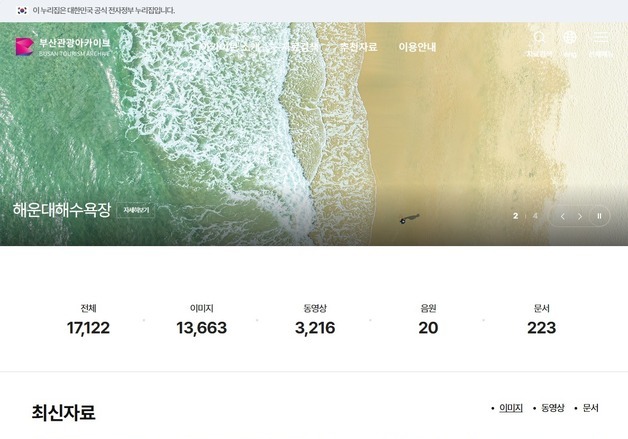628x439 pixels.
Task: Click the 문서 count 223
Action: click(x=541, y=328)
